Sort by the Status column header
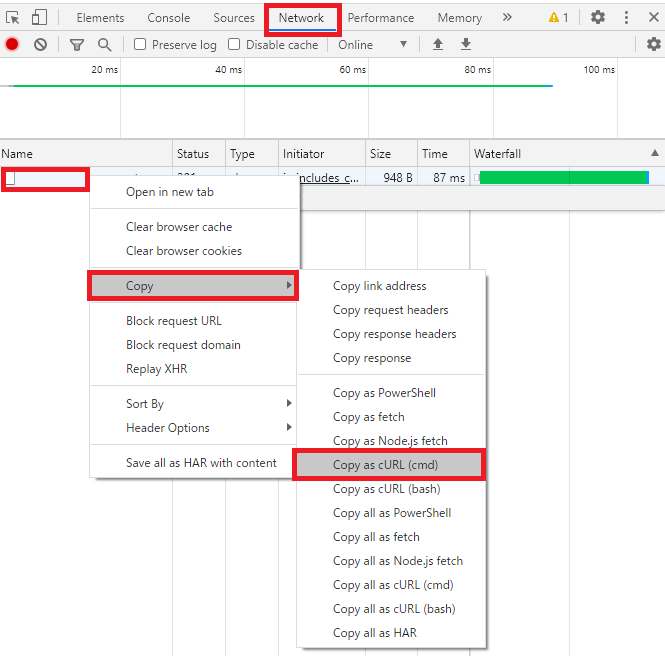Screen dimensions: 665x656 [x=199, y=154]
